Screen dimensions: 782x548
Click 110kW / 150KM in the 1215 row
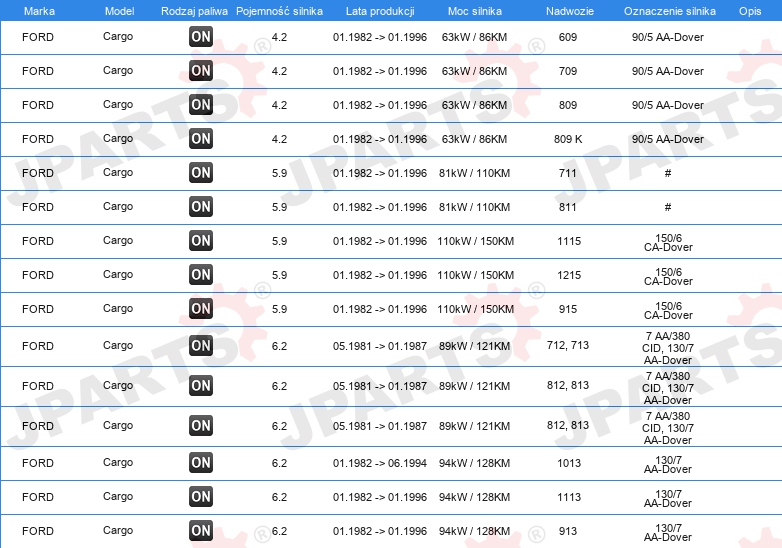[475, 275]
